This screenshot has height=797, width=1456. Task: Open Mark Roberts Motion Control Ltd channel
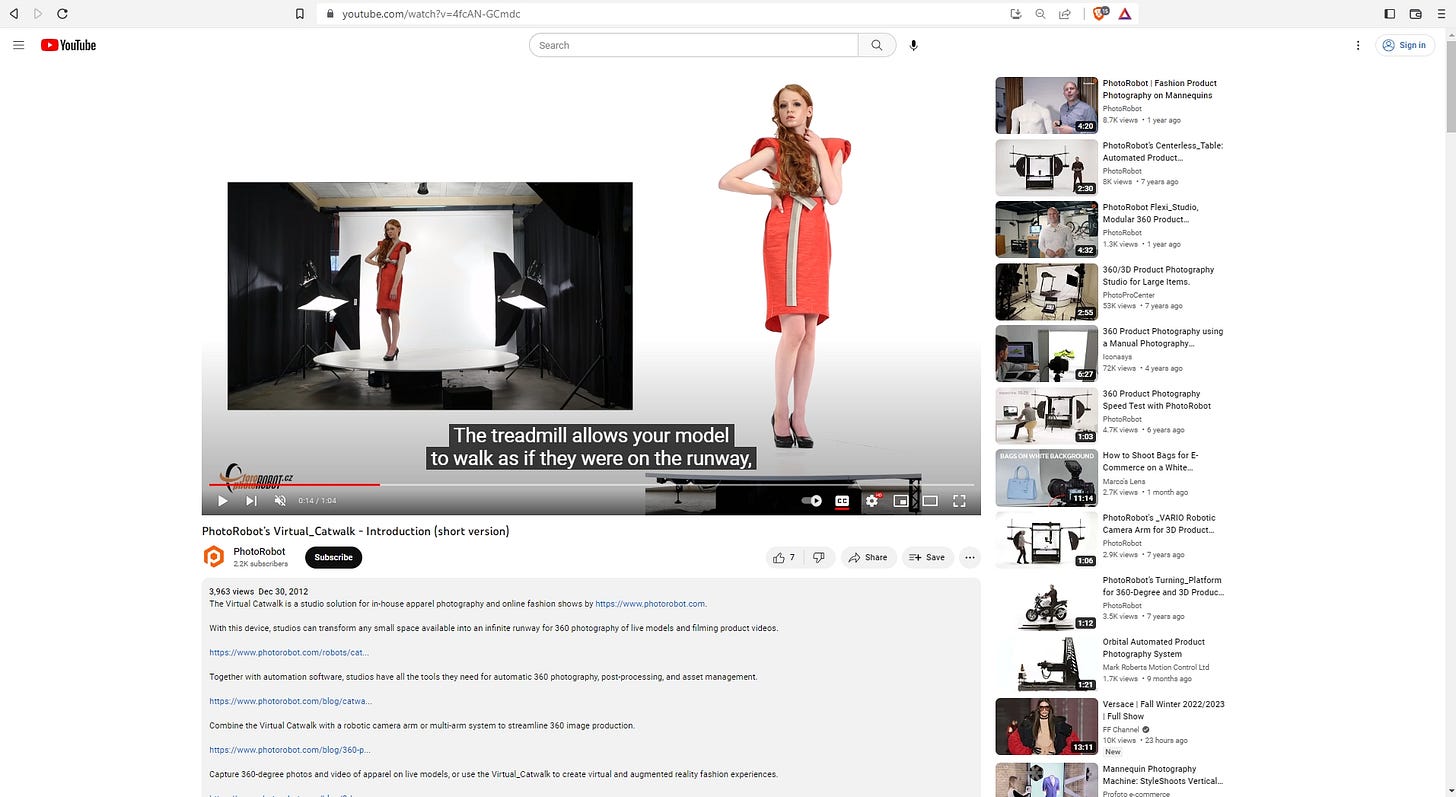[x=1156, y=667]
